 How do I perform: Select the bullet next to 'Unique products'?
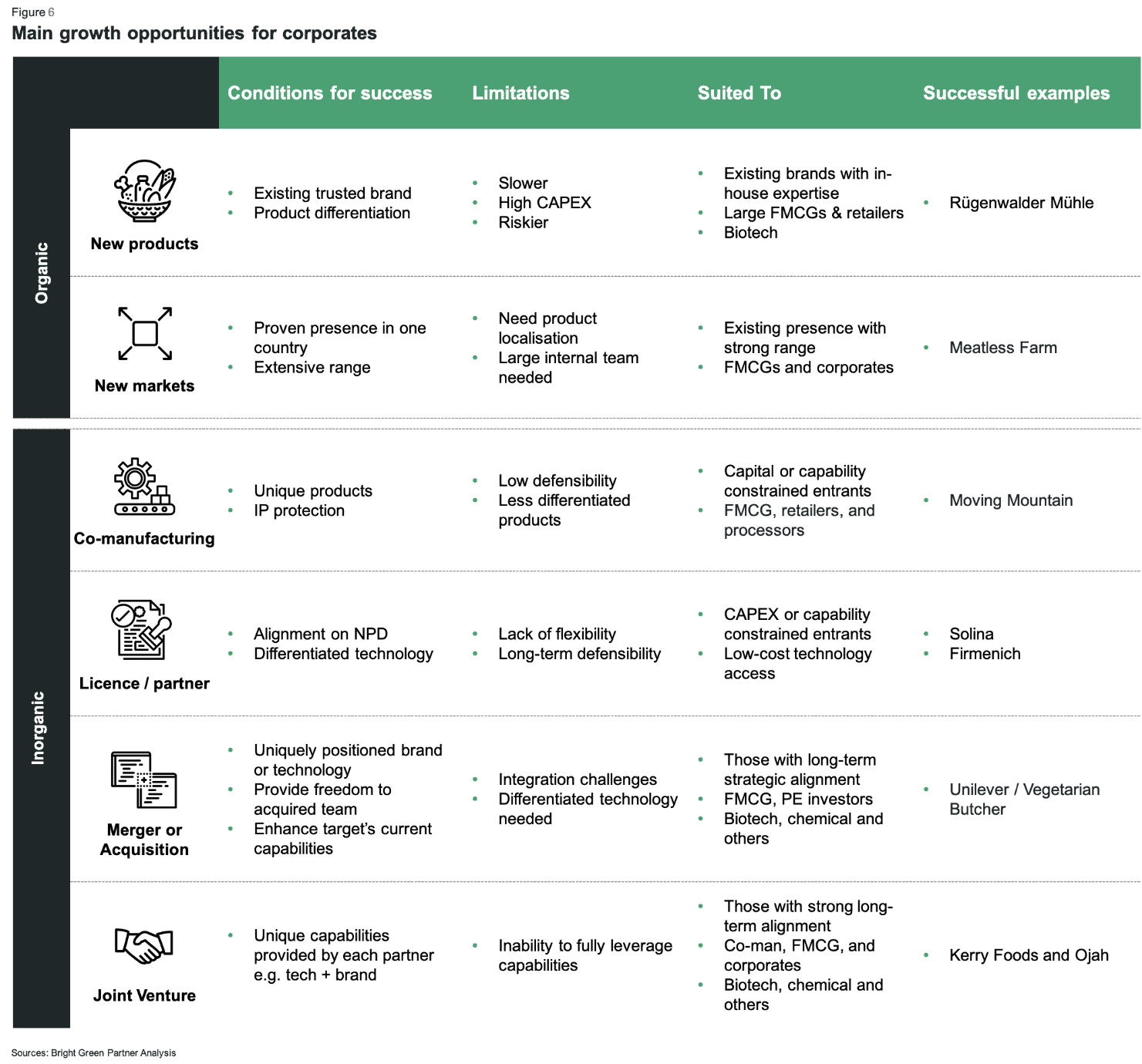tap(231, 491)
